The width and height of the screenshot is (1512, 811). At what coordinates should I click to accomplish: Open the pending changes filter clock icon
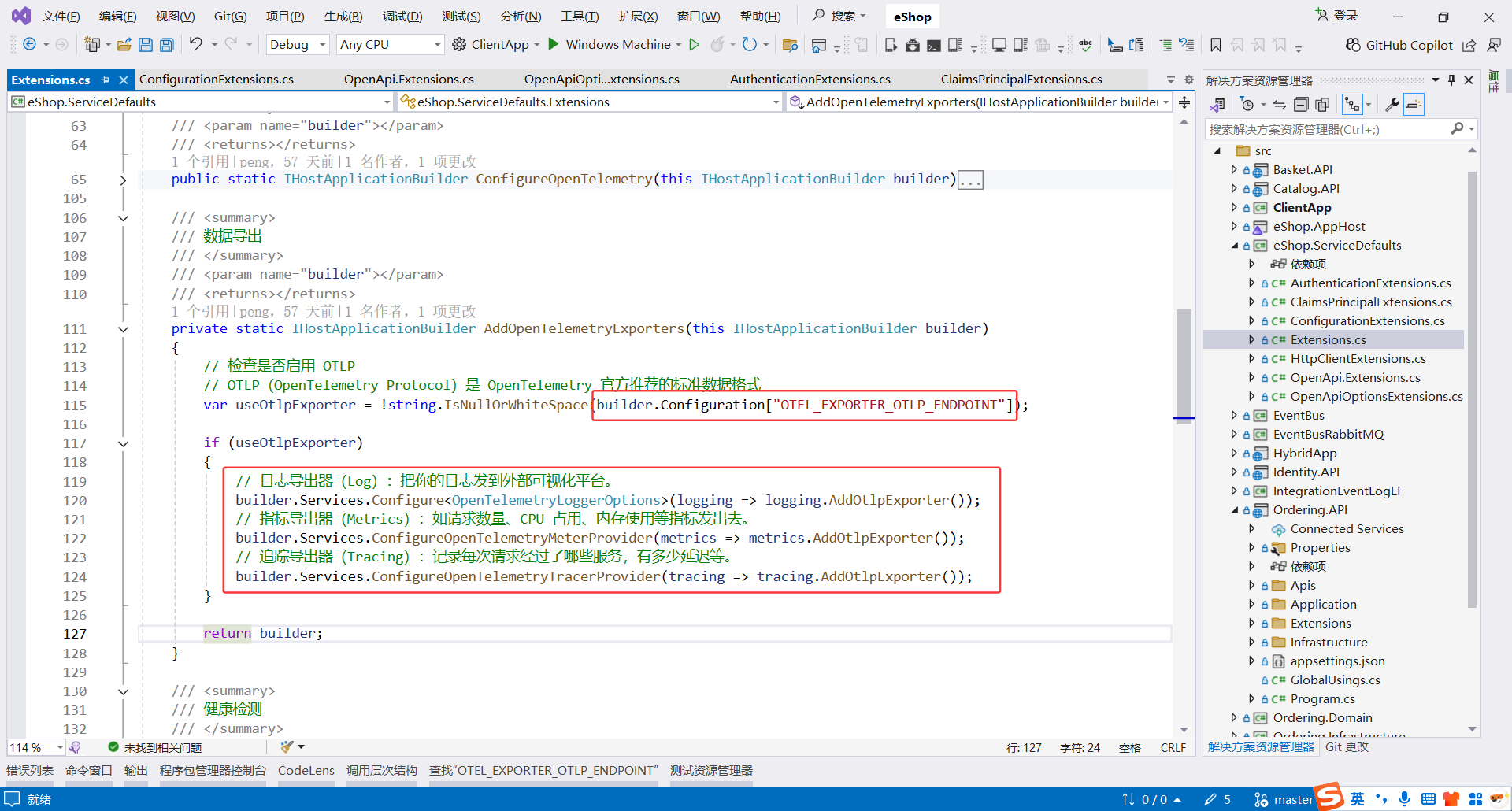pos(1247,105)
